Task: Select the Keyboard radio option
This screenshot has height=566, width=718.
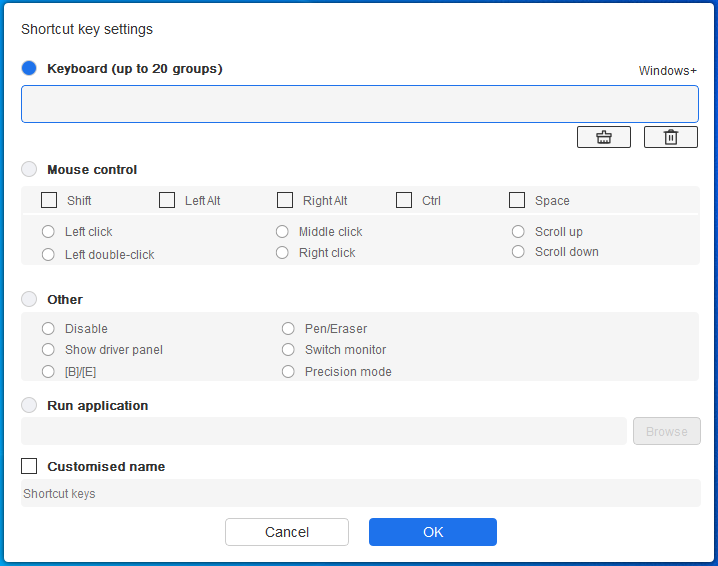Action: click(29, 68)
